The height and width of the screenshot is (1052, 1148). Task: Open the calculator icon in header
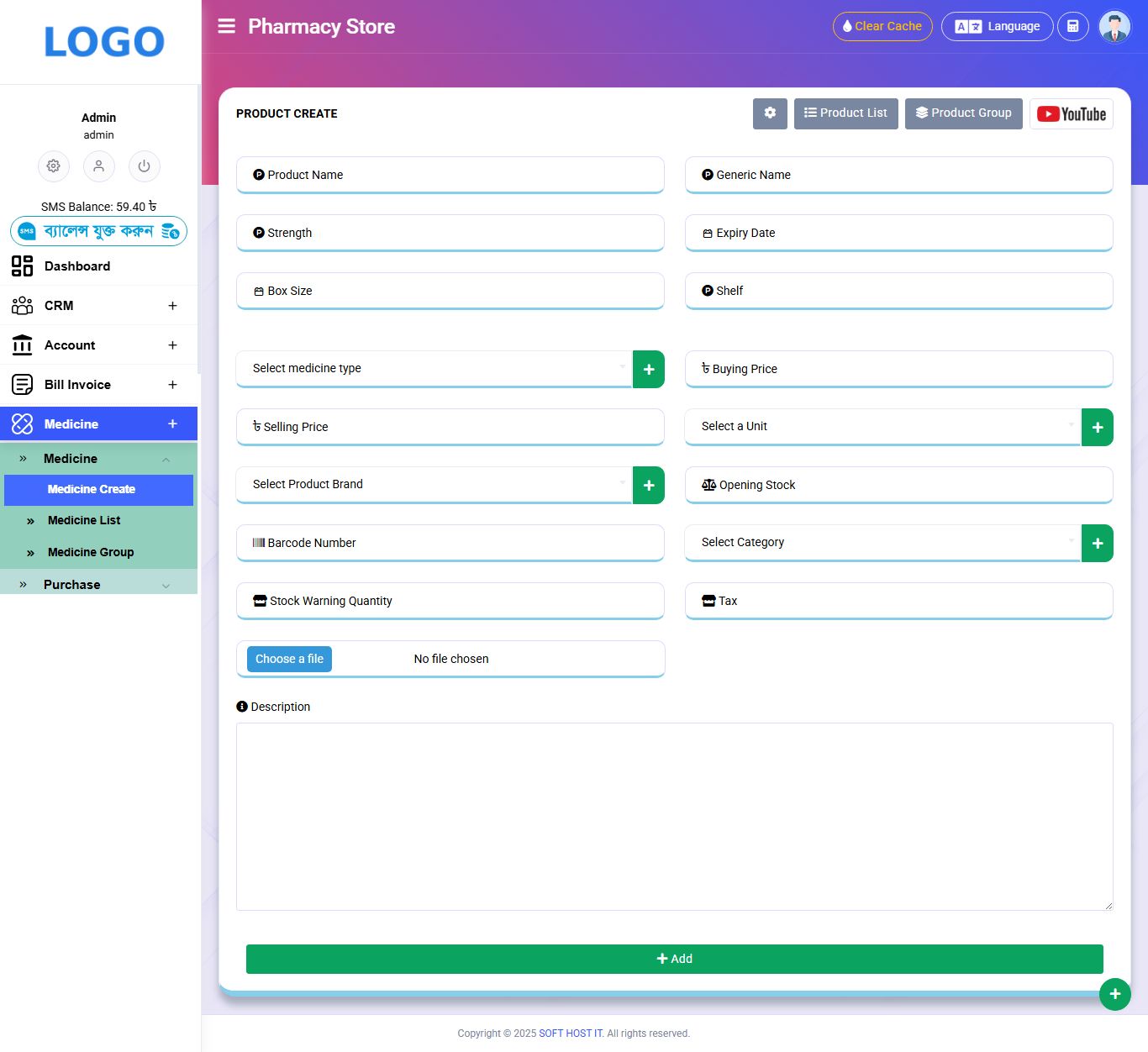1072,26
